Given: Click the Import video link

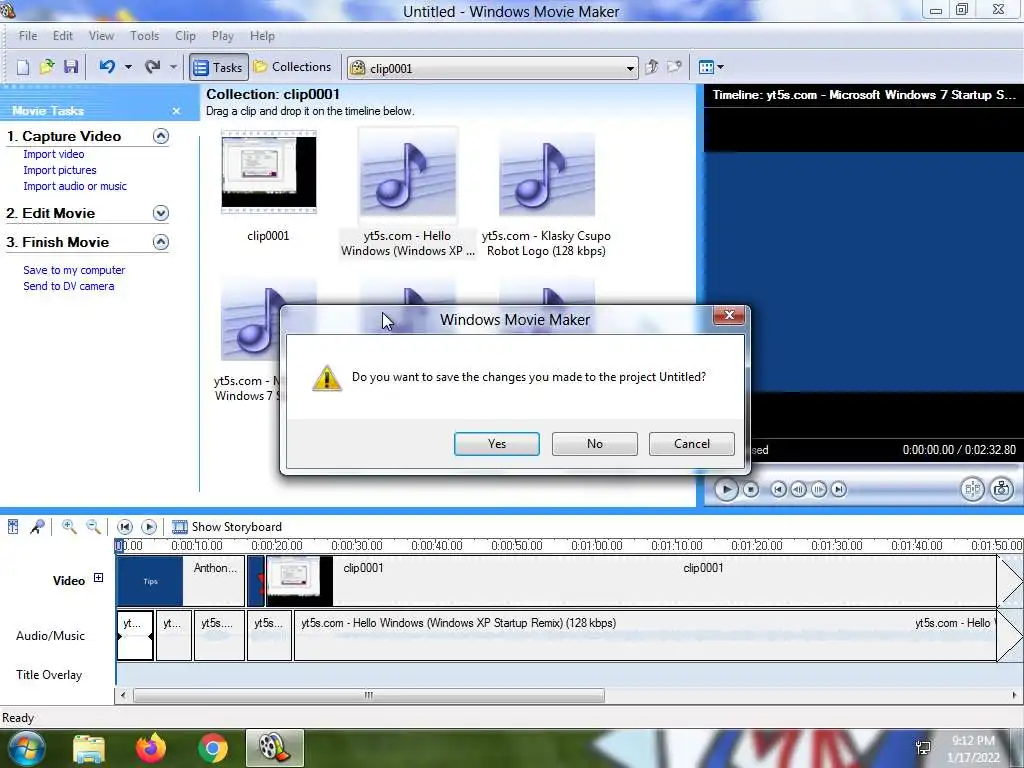Looking at the screenshot, I should pos(54,154).
